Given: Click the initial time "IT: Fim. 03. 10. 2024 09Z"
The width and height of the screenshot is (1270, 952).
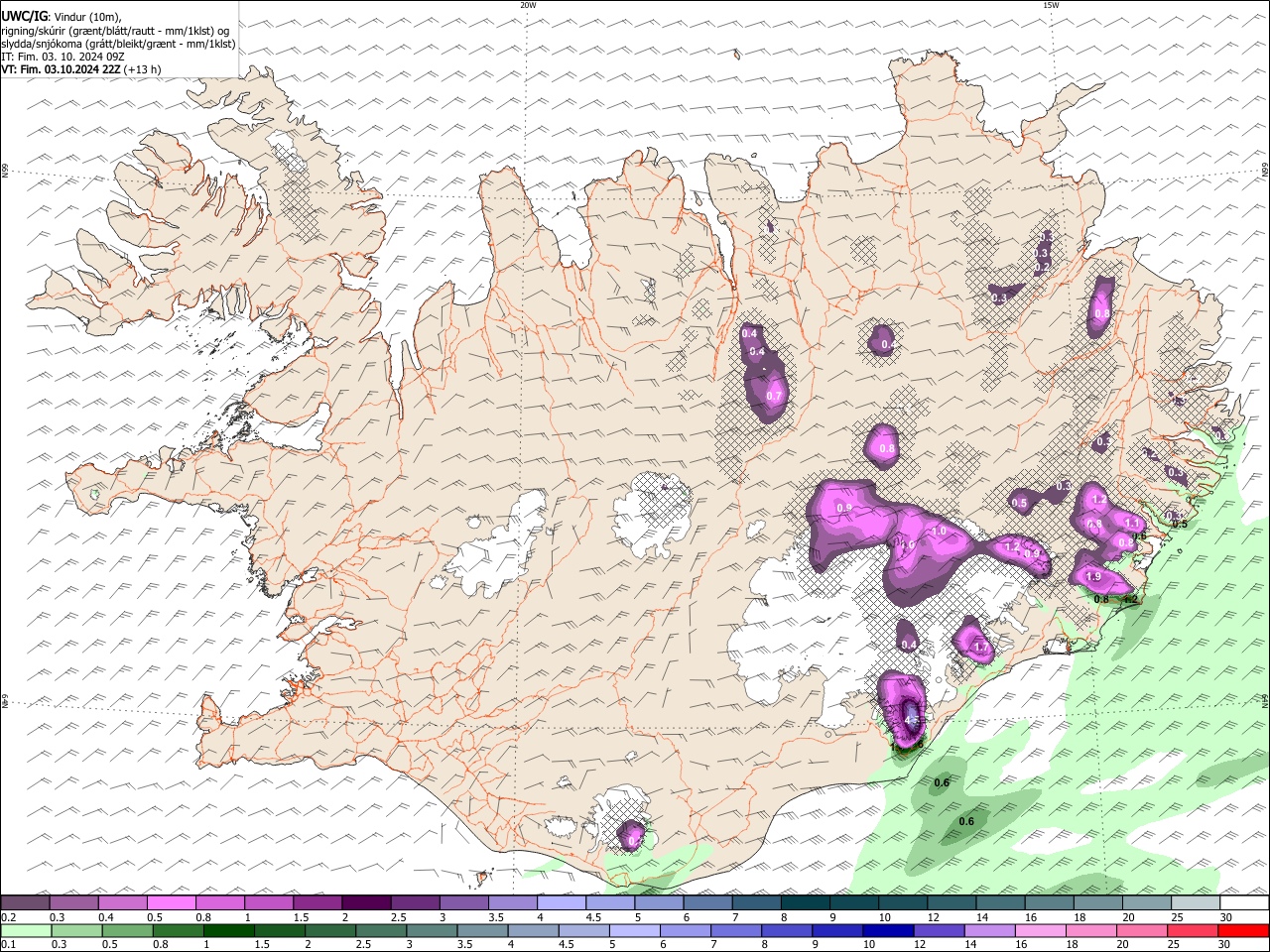Looking at the screenshot, I should [x=63, y=57].
